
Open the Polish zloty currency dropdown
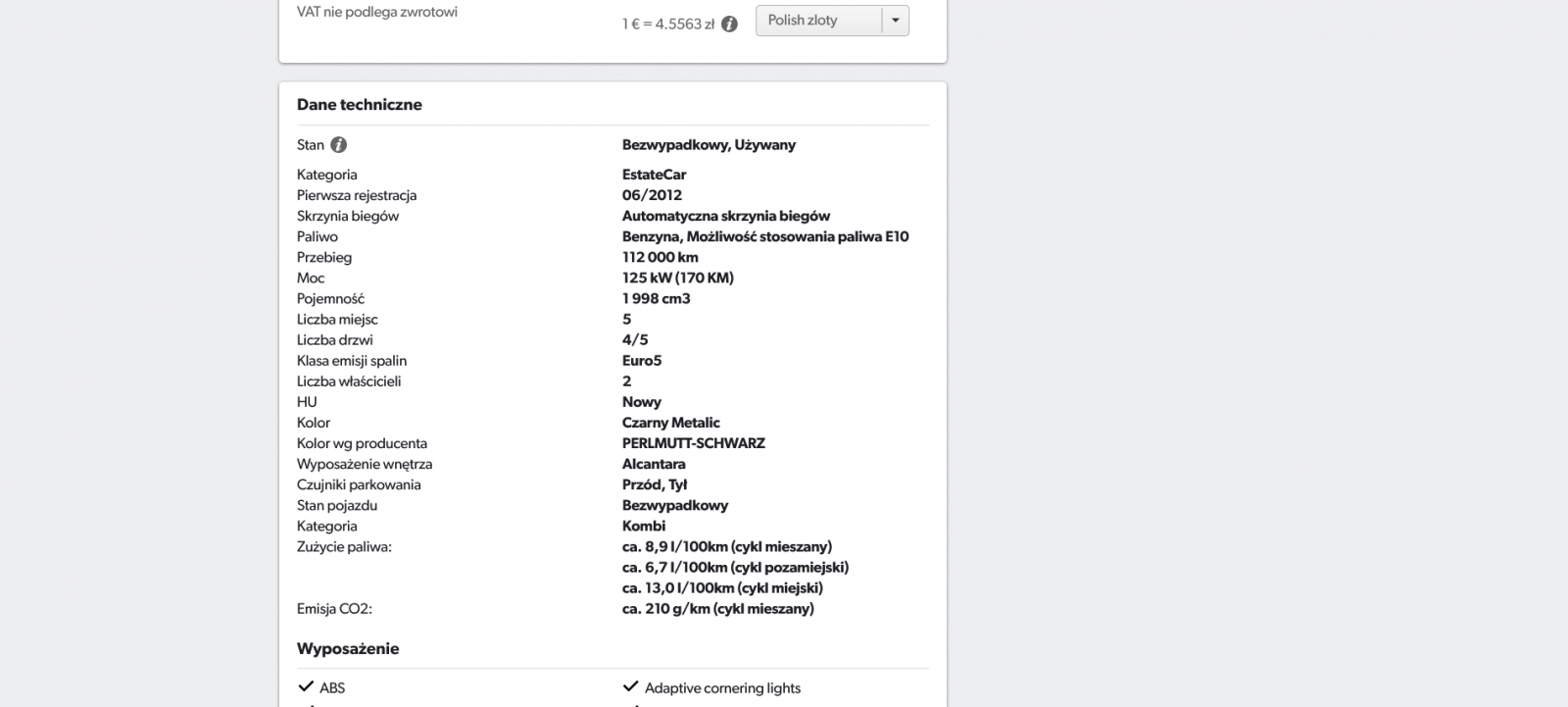click(818, 21)
